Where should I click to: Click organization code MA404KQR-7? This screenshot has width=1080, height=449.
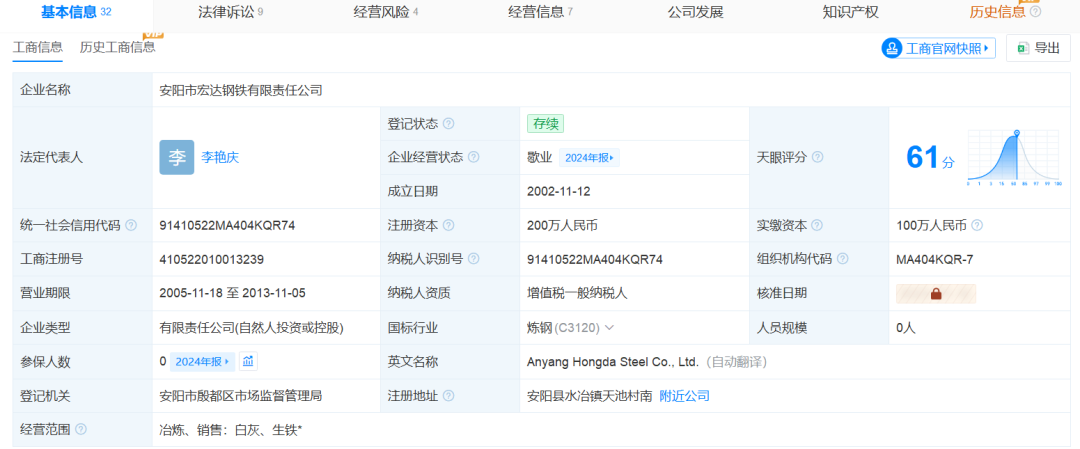pyautogui.click(x=935, y=259)
